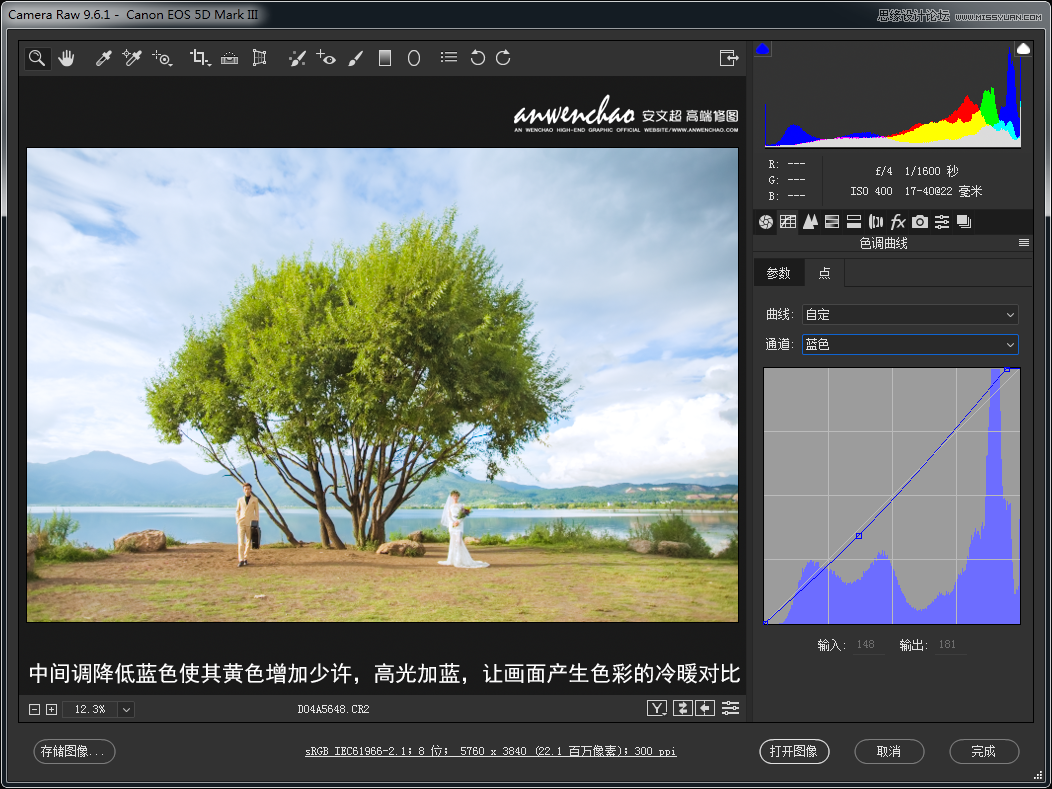Select the Transform tool
The width and height of the screenshot is (1052, 789).
[259, 58]
